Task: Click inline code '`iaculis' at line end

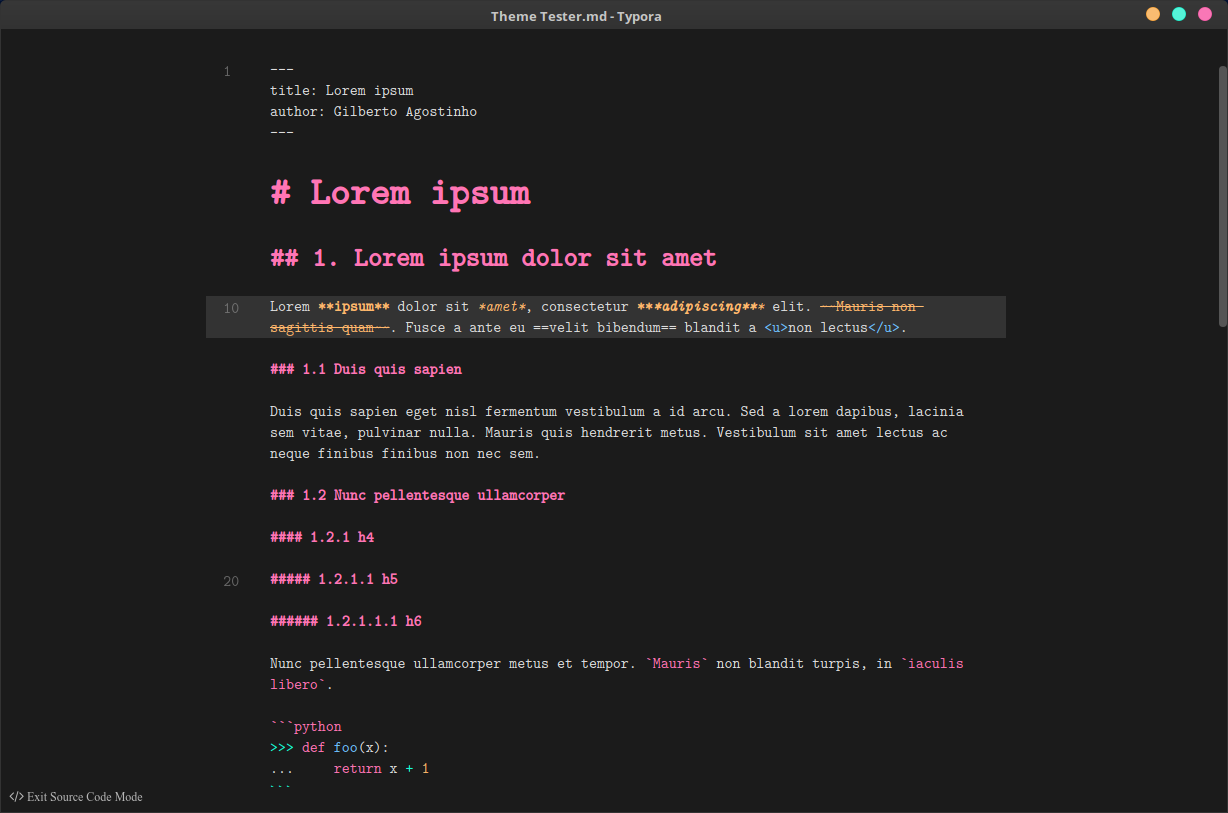Action: point(932,663)
